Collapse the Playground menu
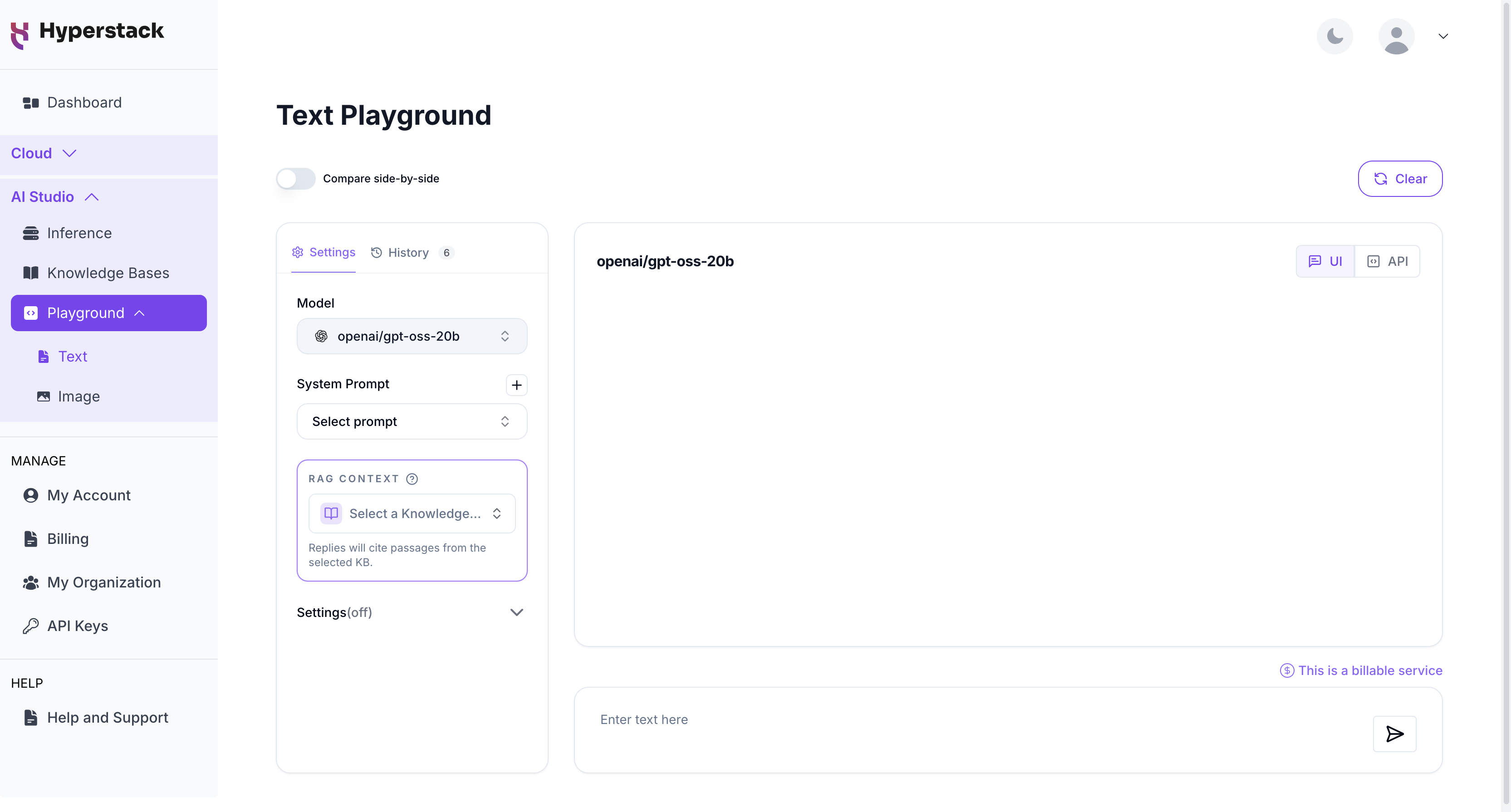 (108, 313)
